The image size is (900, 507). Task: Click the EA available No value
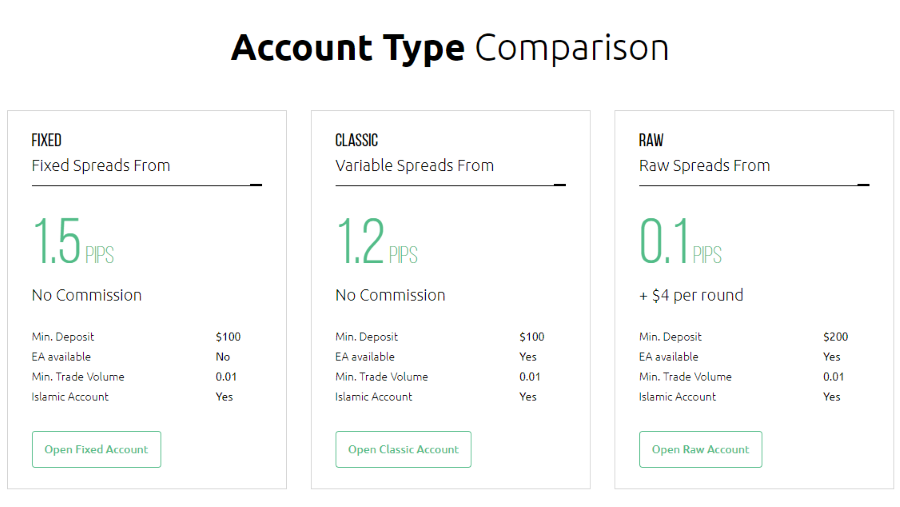223,357
